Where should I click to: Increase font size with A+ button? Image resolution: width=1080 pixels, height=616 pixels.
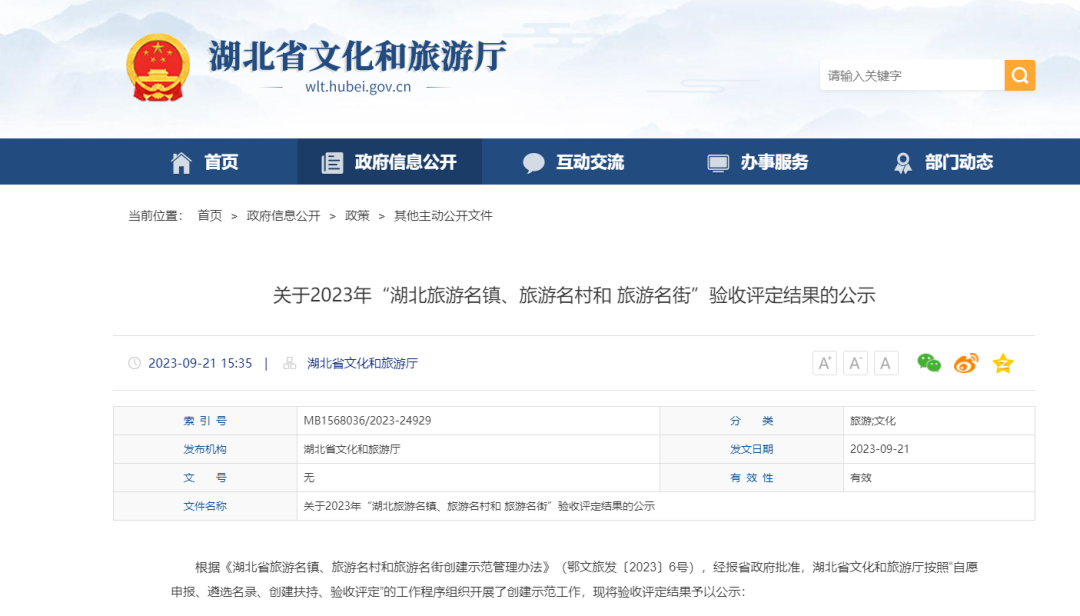click(824, 362)
